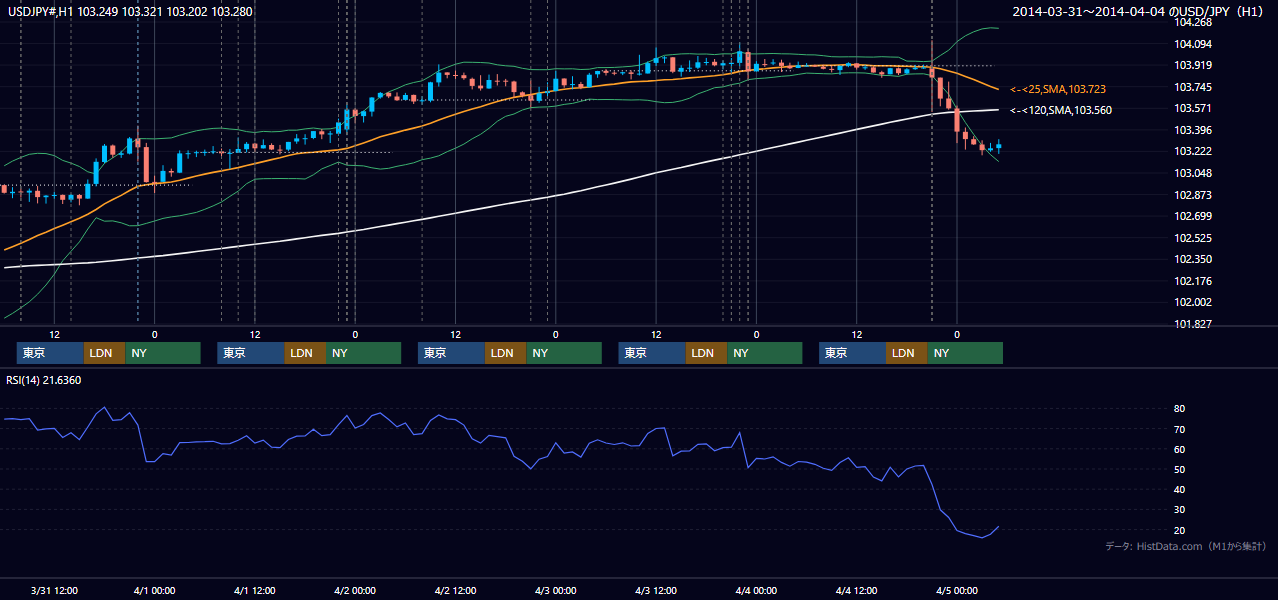1278x600 pixels.
Task: Click the RSI scale value 60
Action: [1180, 449]
